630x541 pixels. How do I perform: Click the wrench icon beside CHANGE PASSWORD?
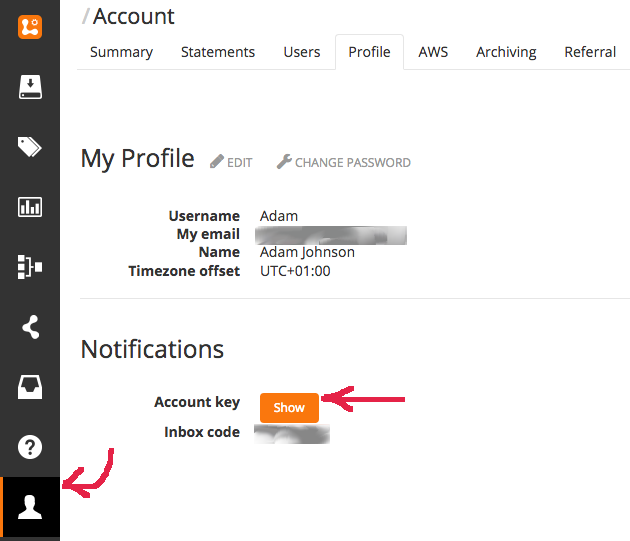pos(284,161)
